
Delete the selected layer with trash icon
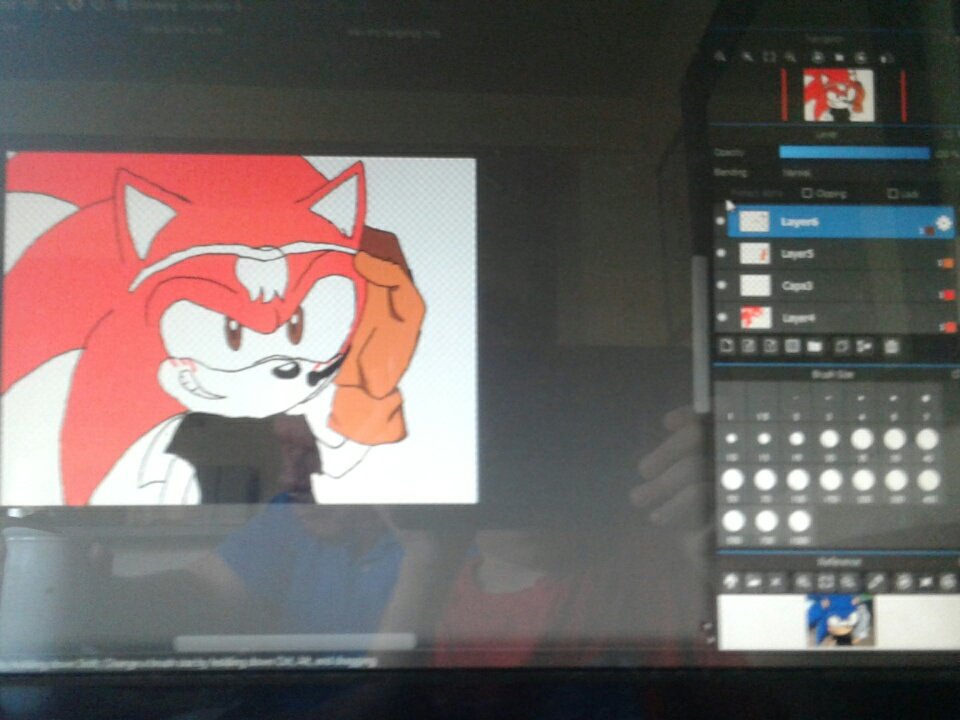[x=891, y=347]
